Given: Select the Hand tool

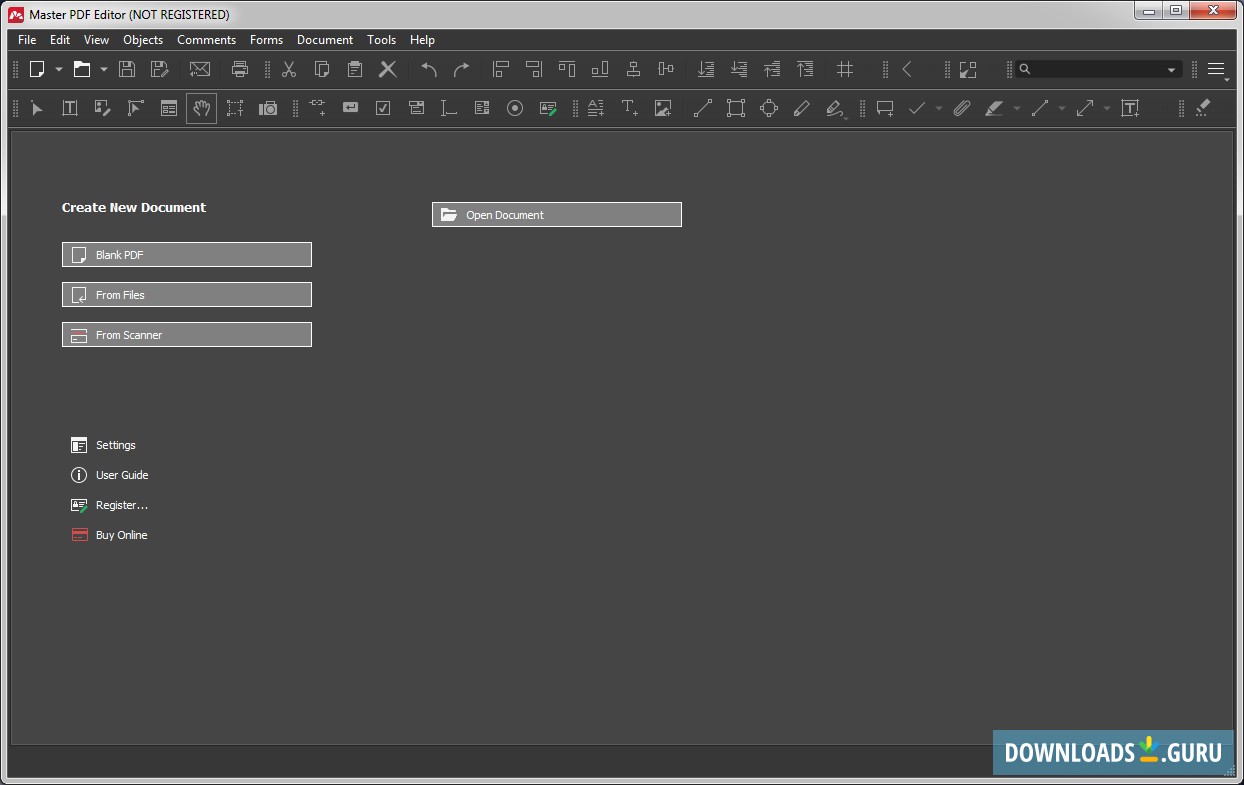Looking at the screenshot, I should pyautogui.click(x=201, y=108).
